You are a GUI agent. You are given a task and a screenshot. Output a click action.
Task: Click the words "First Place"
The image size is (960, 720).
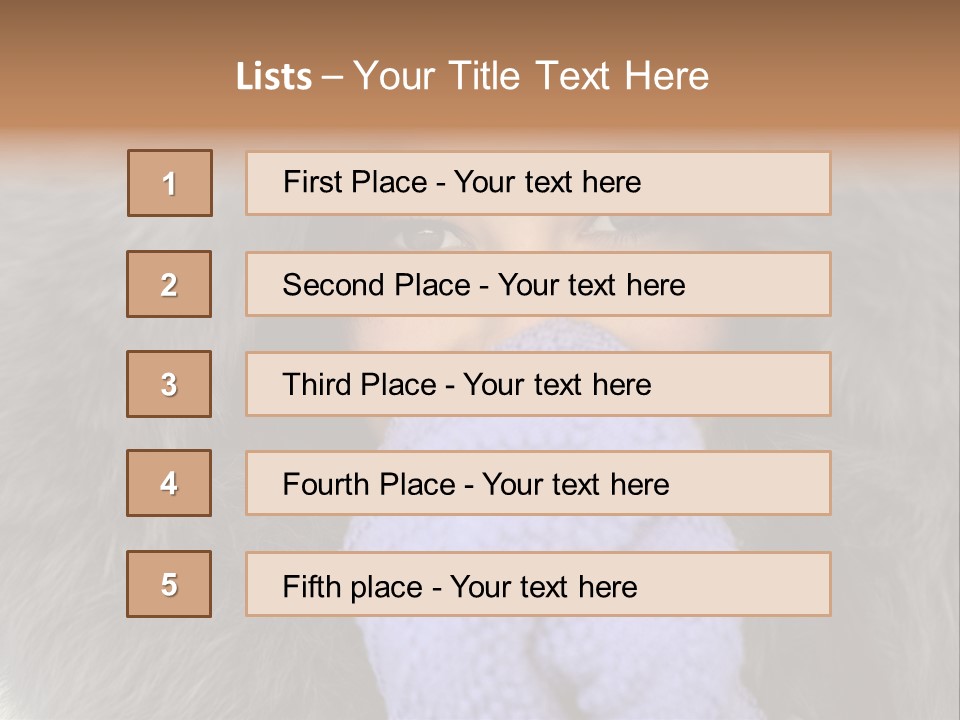(x=355, y=182)
